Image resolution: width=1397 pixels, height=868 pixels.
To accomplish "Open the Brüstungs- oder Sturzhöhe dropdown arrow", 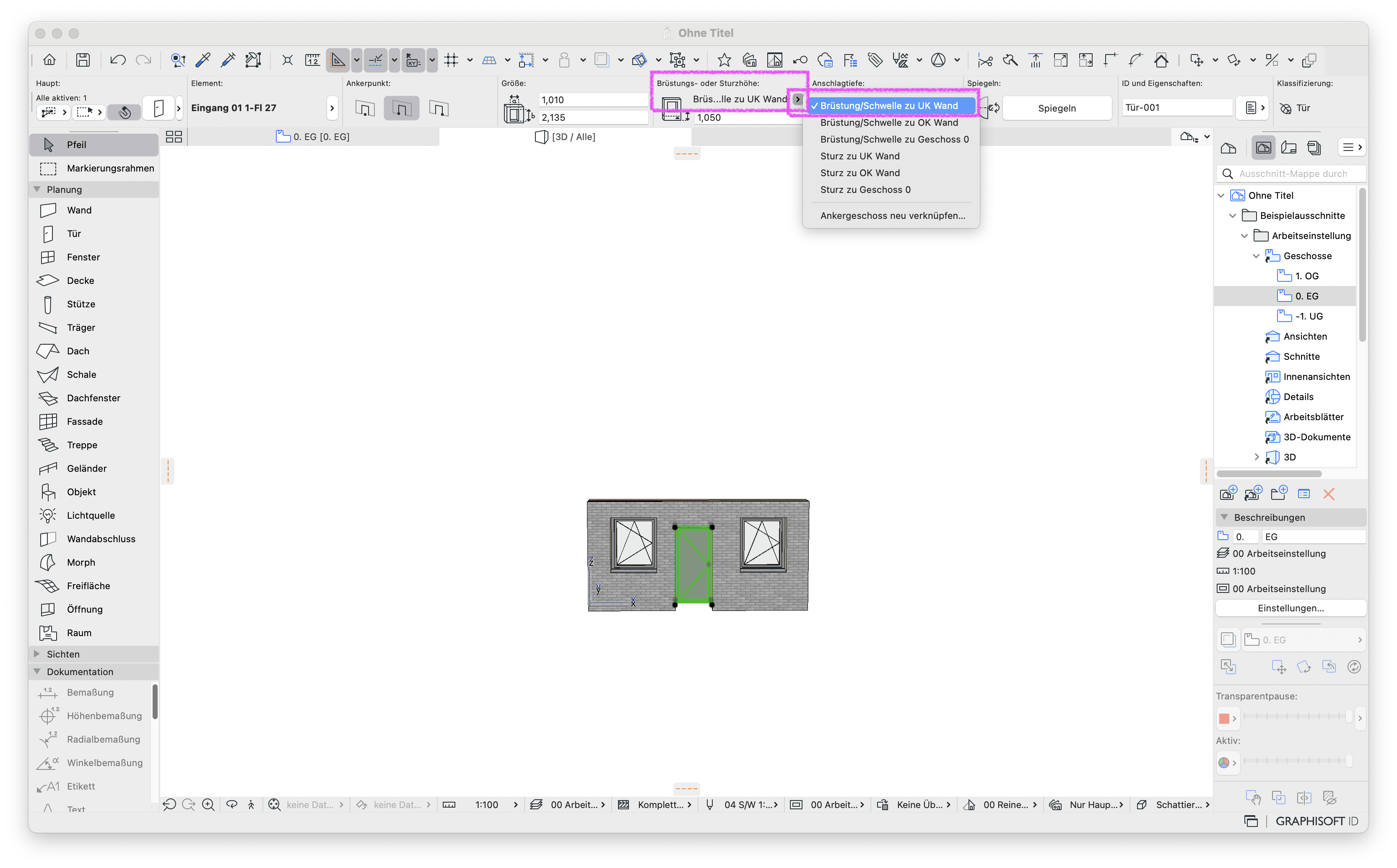I will [x=797, y=99].
